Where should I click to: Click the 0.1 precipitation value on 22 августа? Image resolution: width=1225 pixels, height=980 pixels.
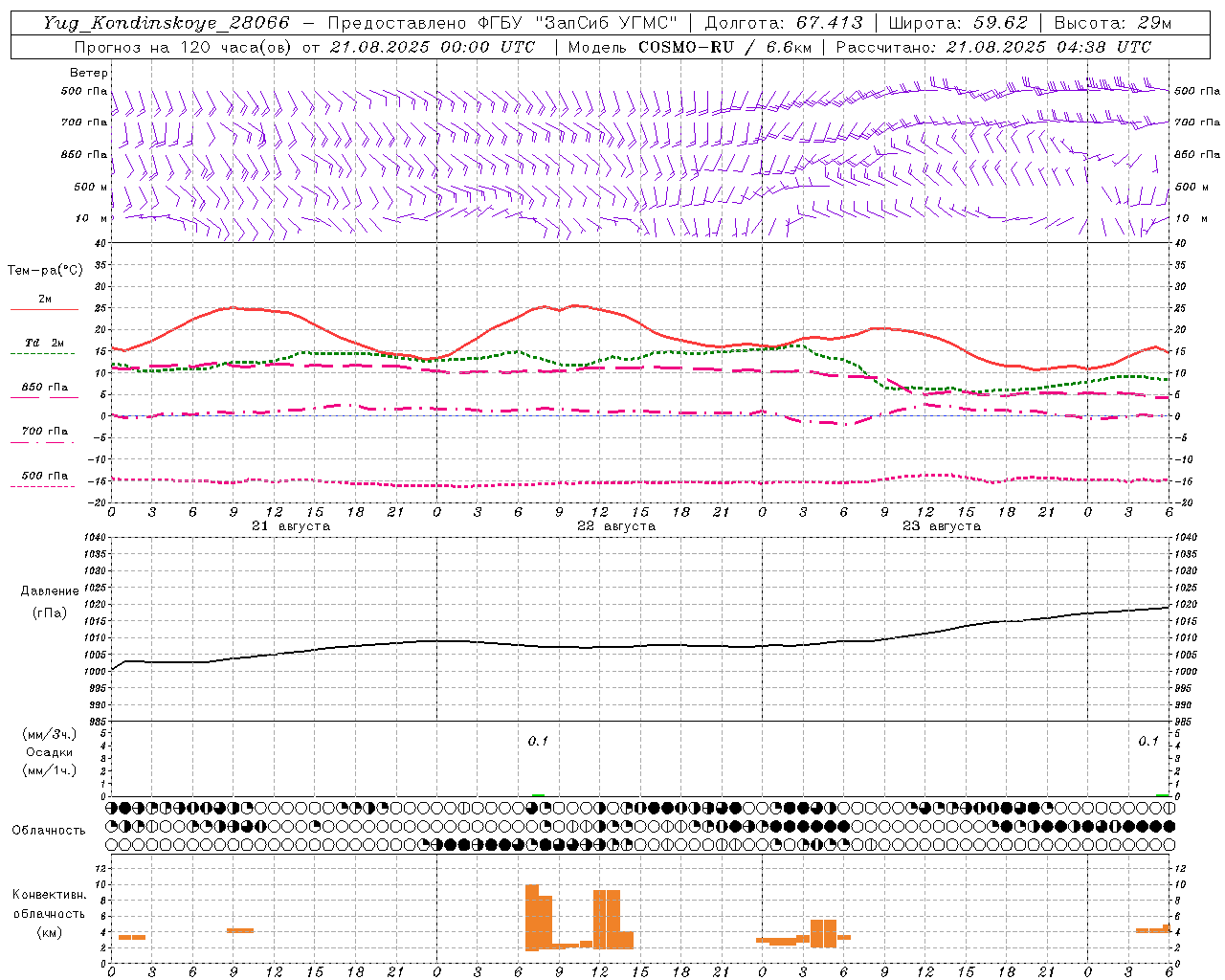click(538, 741)
